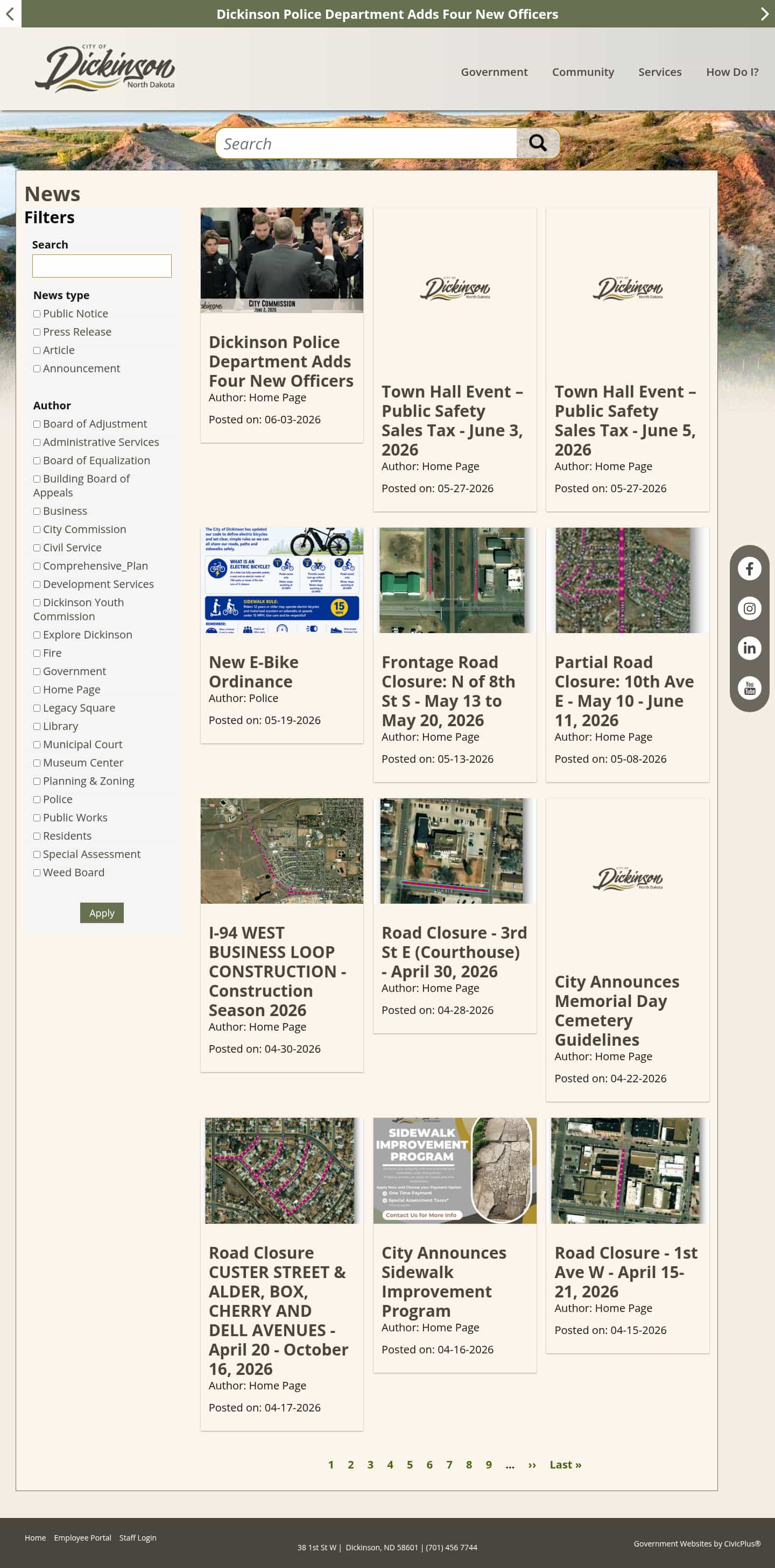The height and width of the screenshot is (1568, 775).
Task: Open Road Closure 3rd St E Courthouse article
Action: pyautogui.click(x=454, y=952)
